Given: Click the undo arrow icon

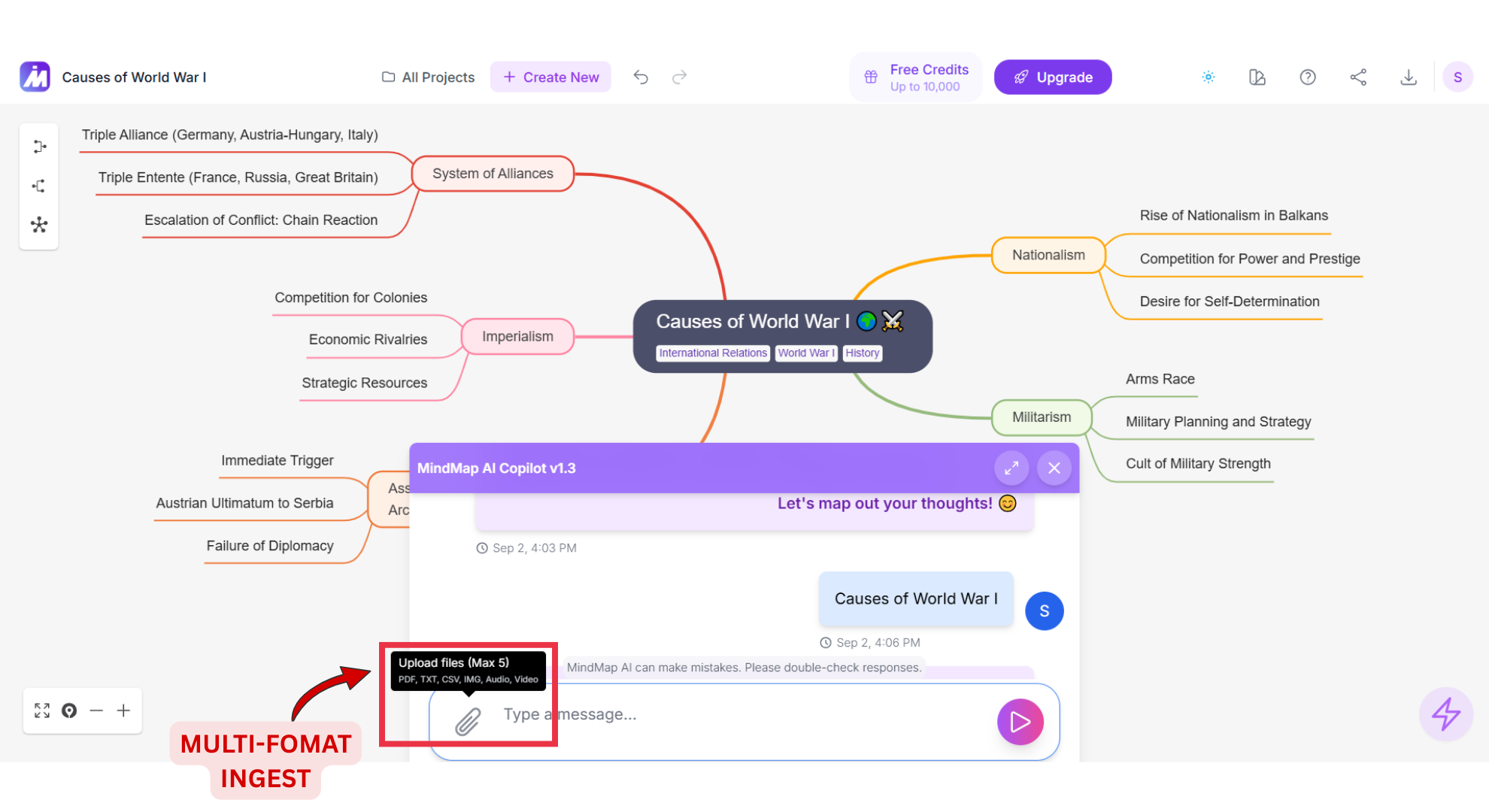Looking at the screenshot, I should [x=641, y=77].
